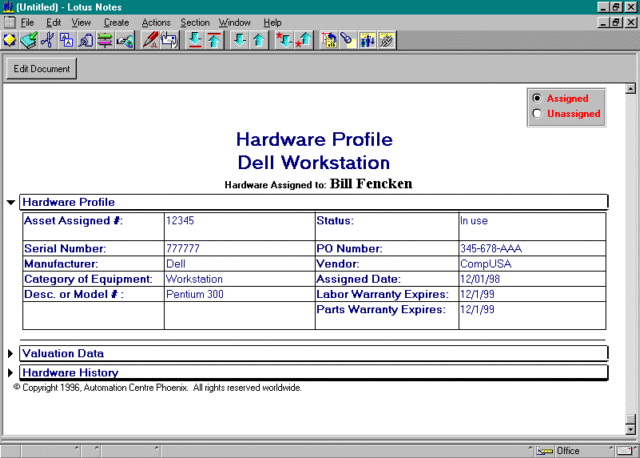Click the Hardware History section header

tap(314, 372)
